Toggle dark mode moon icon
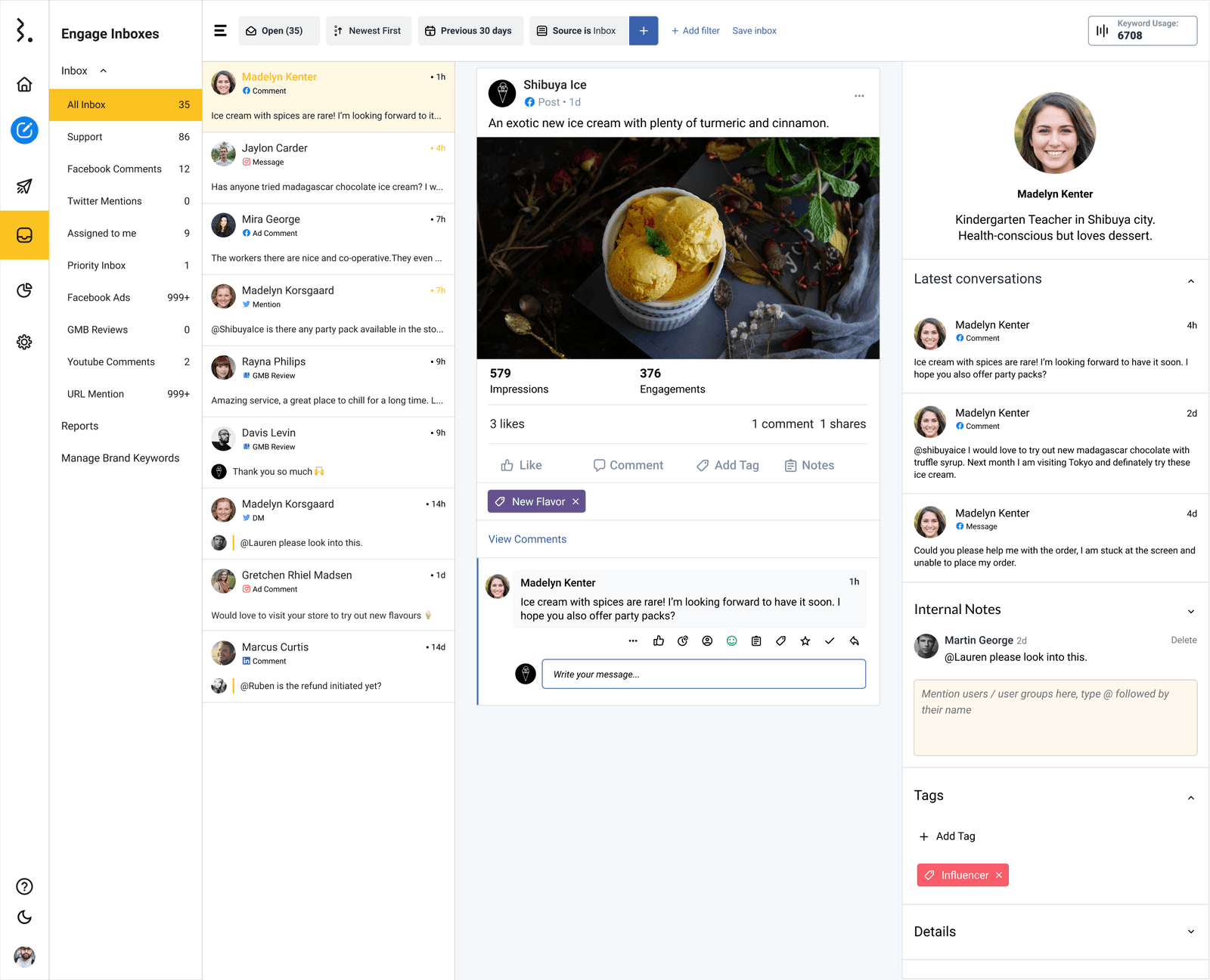 24,917
